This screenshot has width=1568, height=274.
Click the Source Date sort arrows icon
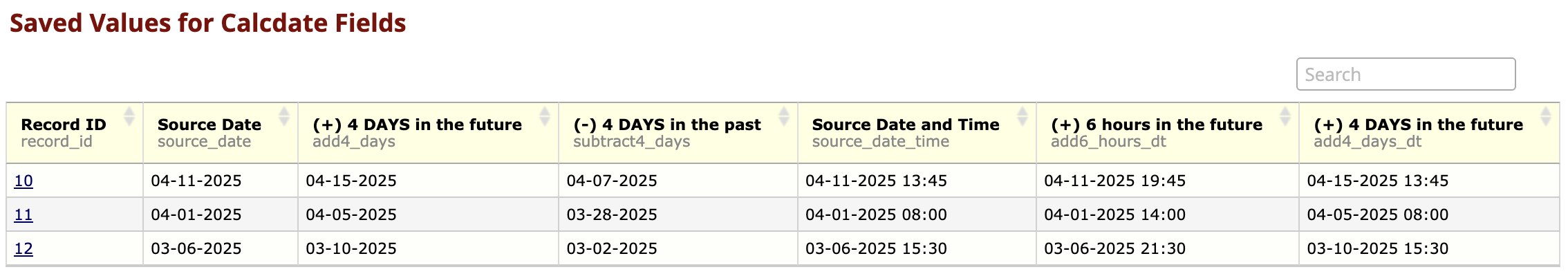pyautogui.click(x=283, y=116)
